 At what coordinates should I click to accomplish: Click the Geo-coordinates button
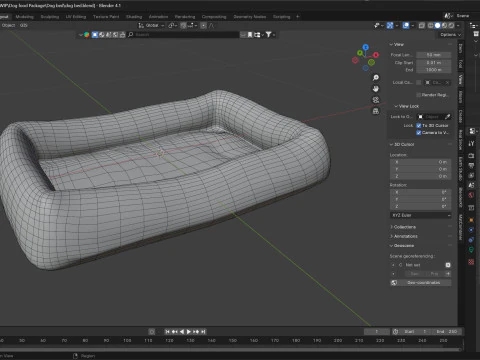[x=421, y=283]
